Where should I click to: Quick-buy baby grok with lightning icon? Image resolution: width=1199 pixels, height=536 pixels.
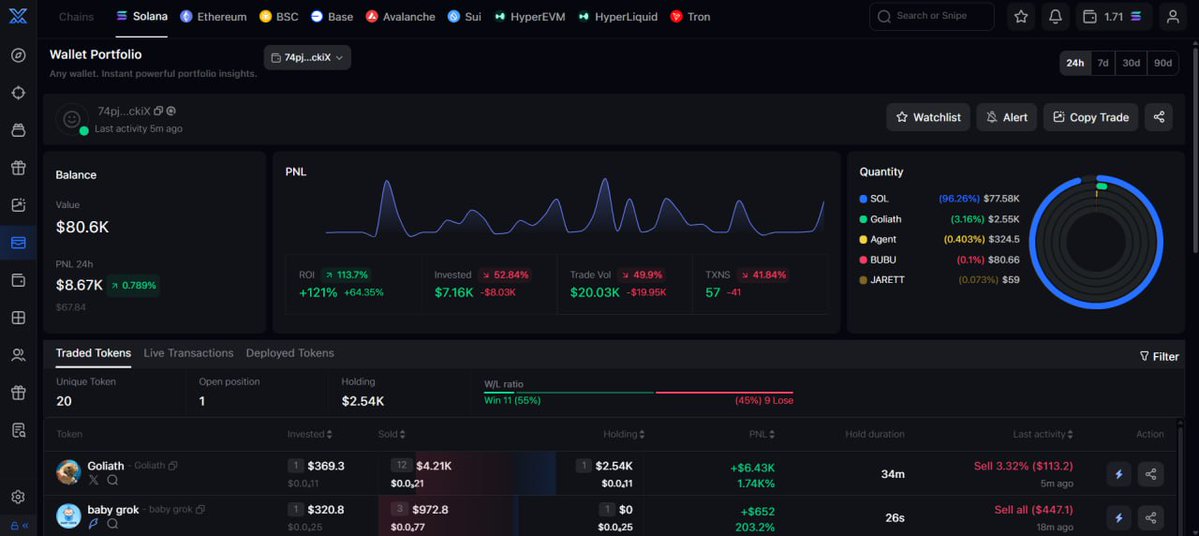(x=1119, y=518)
